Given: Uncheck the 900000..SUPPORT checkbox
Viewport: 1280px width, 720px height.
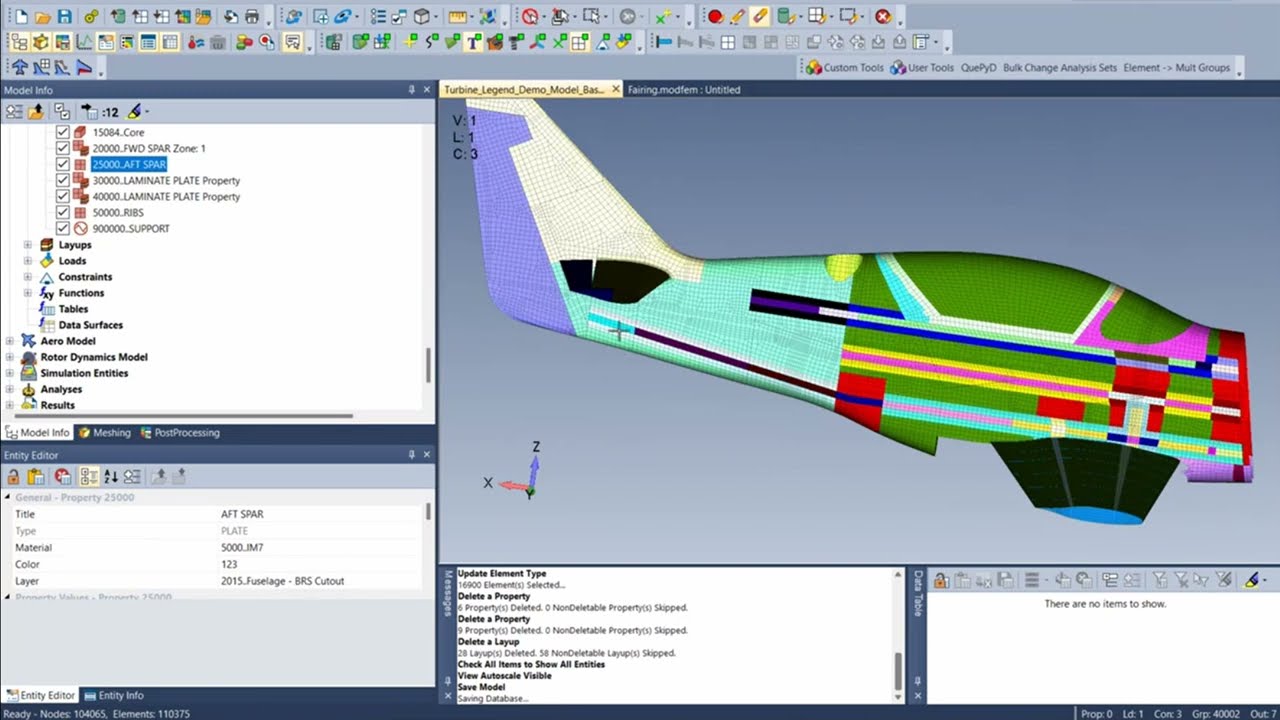Looking at the screenshot, I should pyautogui.click(x=63, y=228).
